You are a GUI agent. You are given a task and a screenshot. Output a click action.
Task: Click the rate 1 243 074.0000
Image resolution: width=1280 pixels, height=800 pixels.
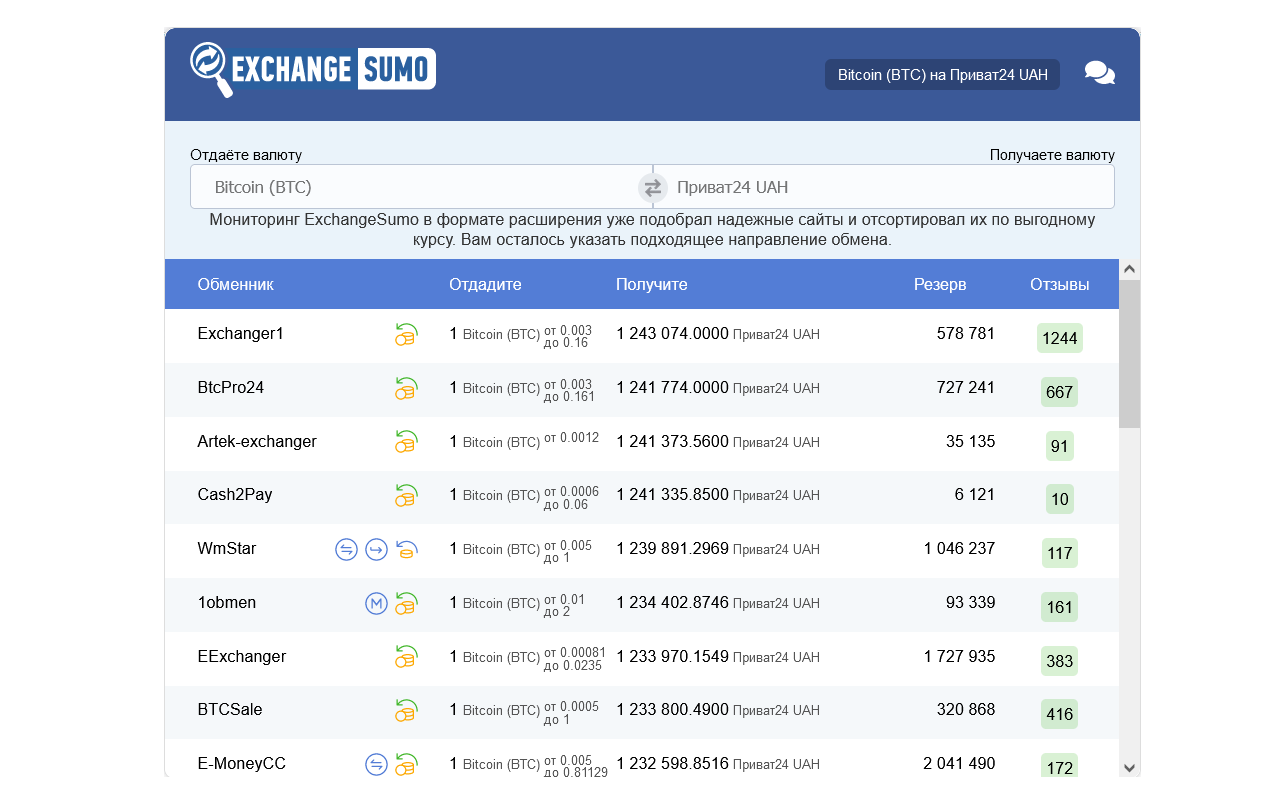672,334
